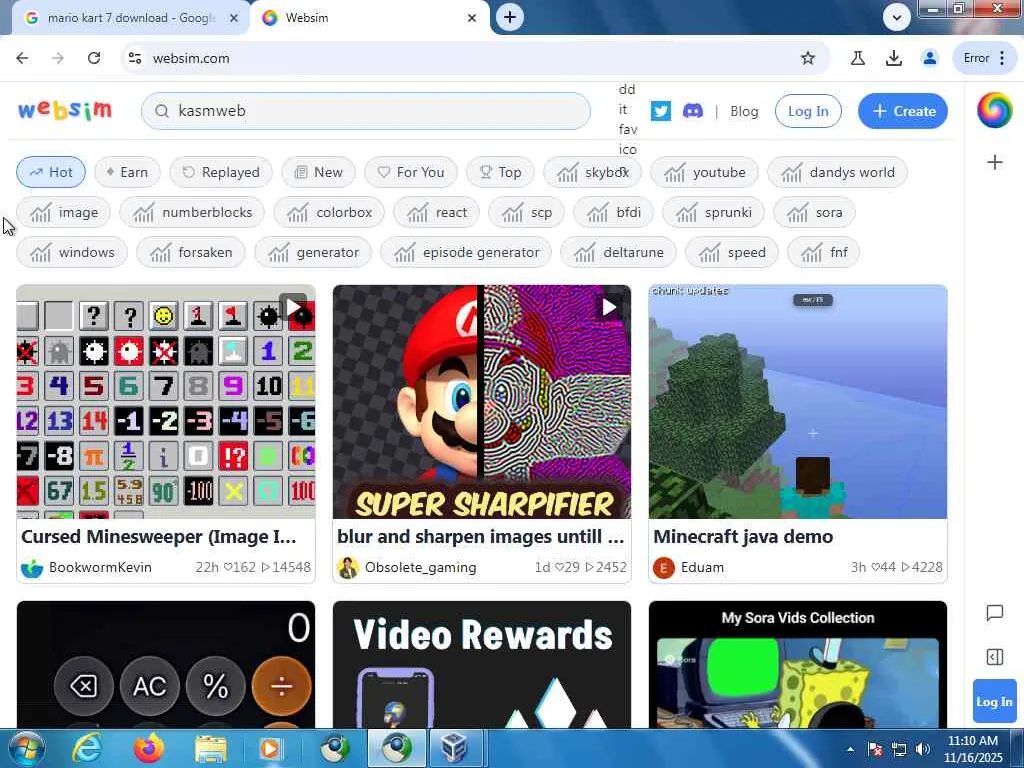Click the browser forward arrow
This screenshot has width=1024, height=768.
click(x=58, y=58)
